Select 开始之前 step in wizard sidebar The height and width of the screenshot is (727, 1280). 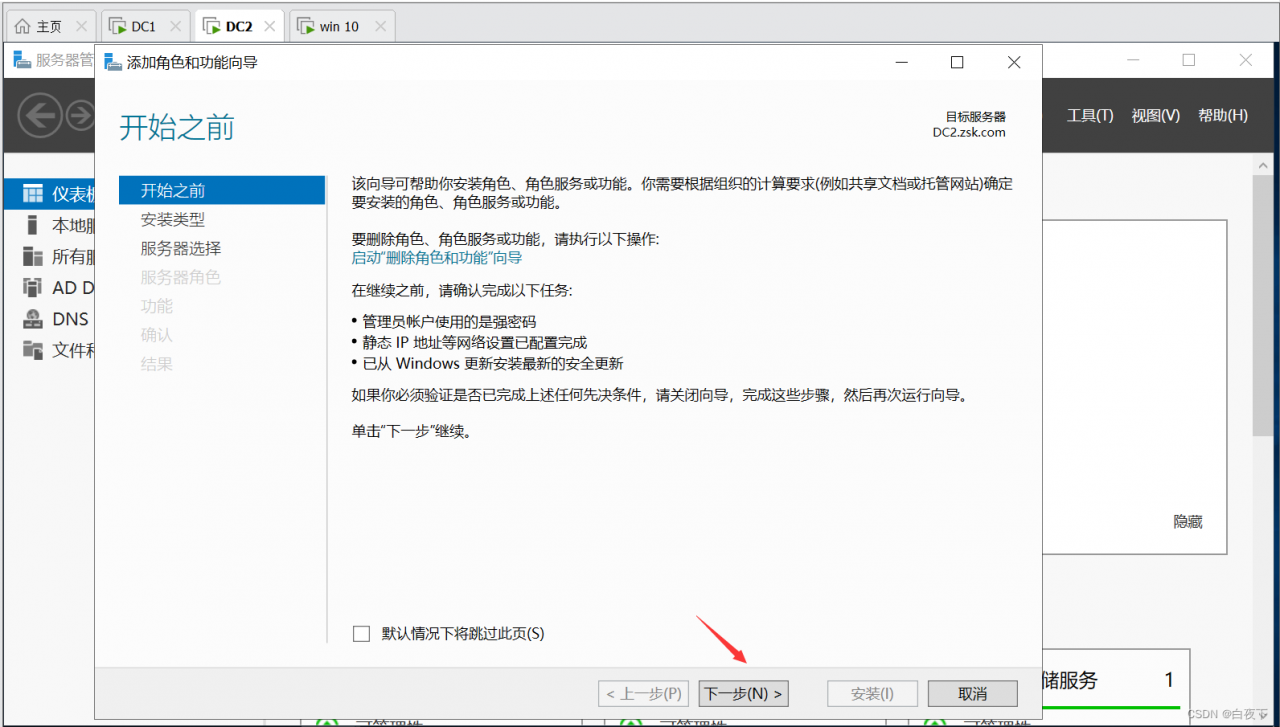(222, 190)
